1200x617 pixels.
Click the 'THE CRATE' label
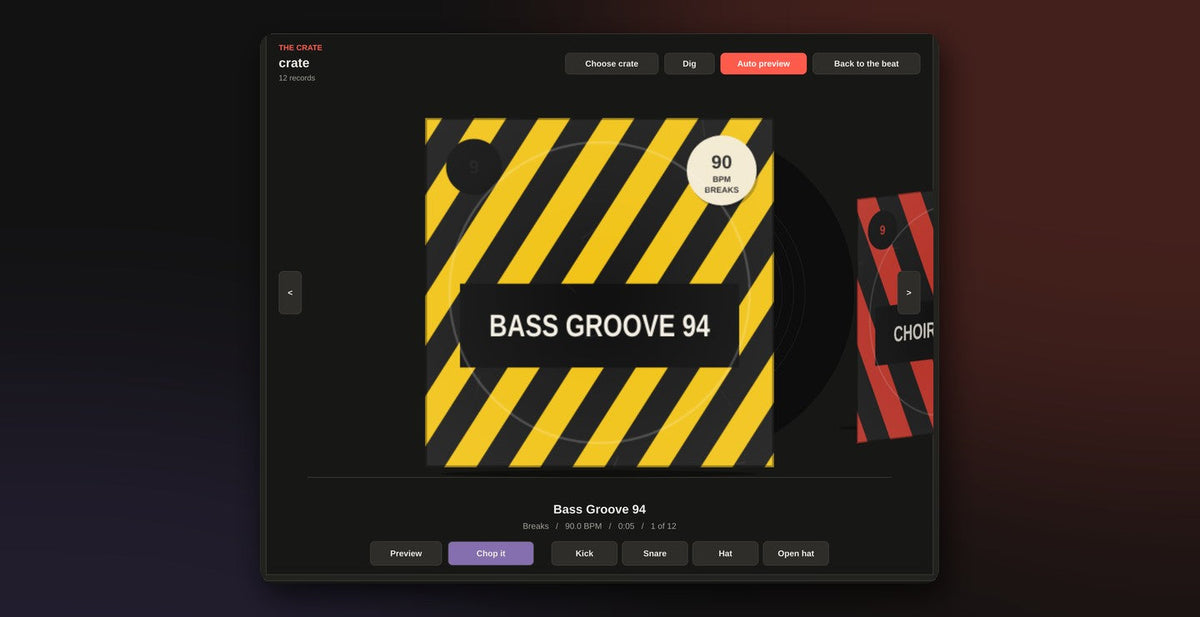300,48
